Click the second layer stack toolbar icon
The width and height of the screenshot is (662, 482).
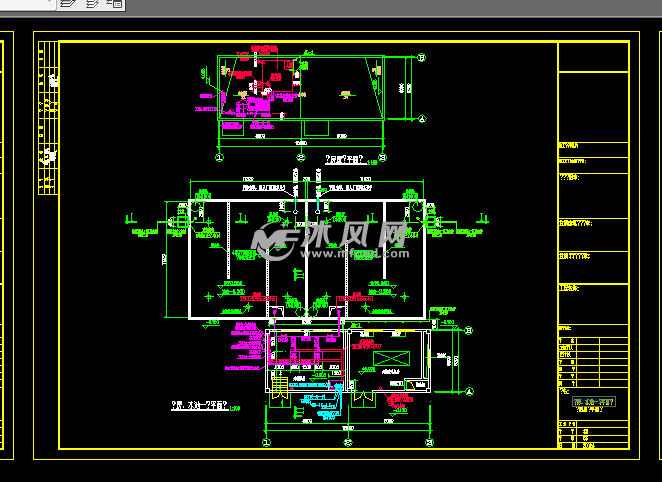92,3
